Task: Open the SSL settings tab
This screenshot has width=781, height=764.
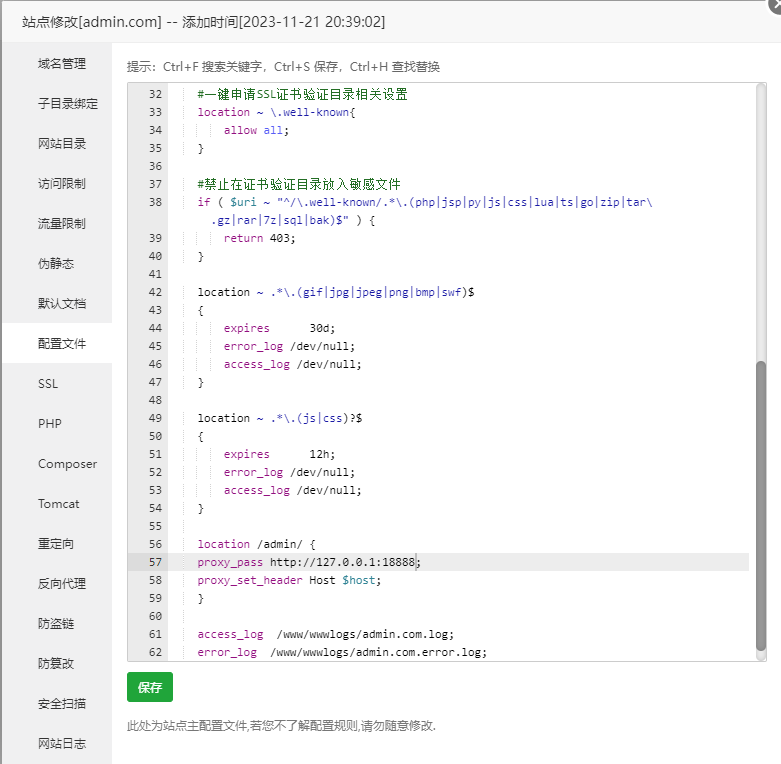Action: coord(48,384)
